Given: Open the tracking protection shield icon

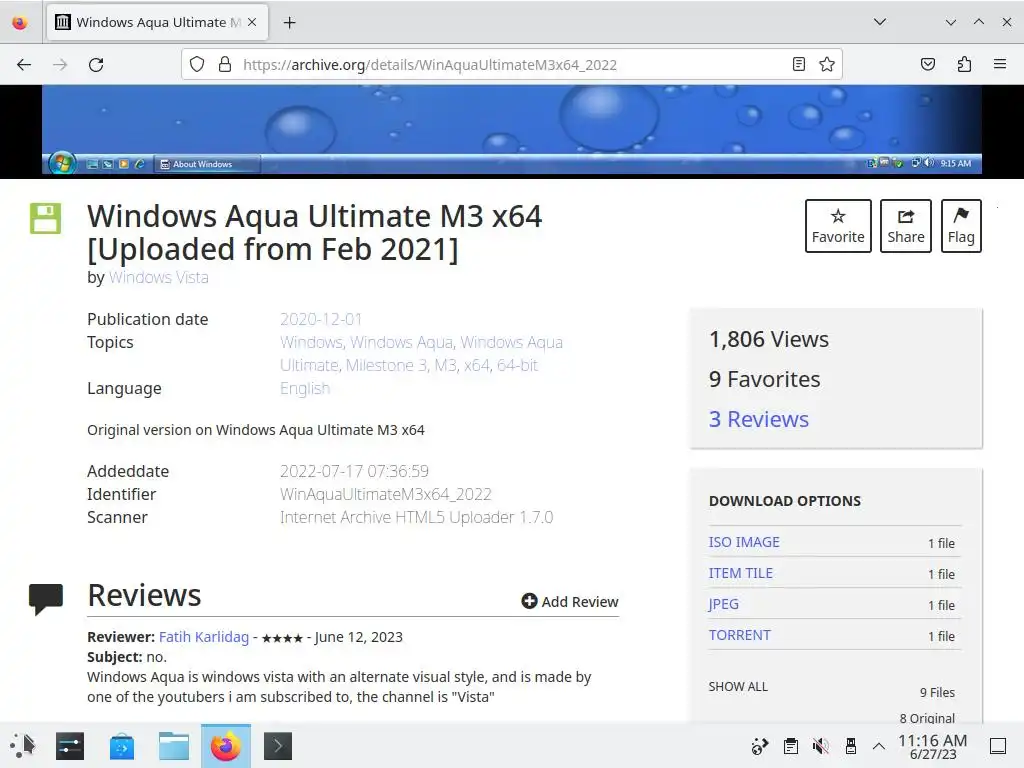Looking at the screenshot, I should [x=197, y=64].
